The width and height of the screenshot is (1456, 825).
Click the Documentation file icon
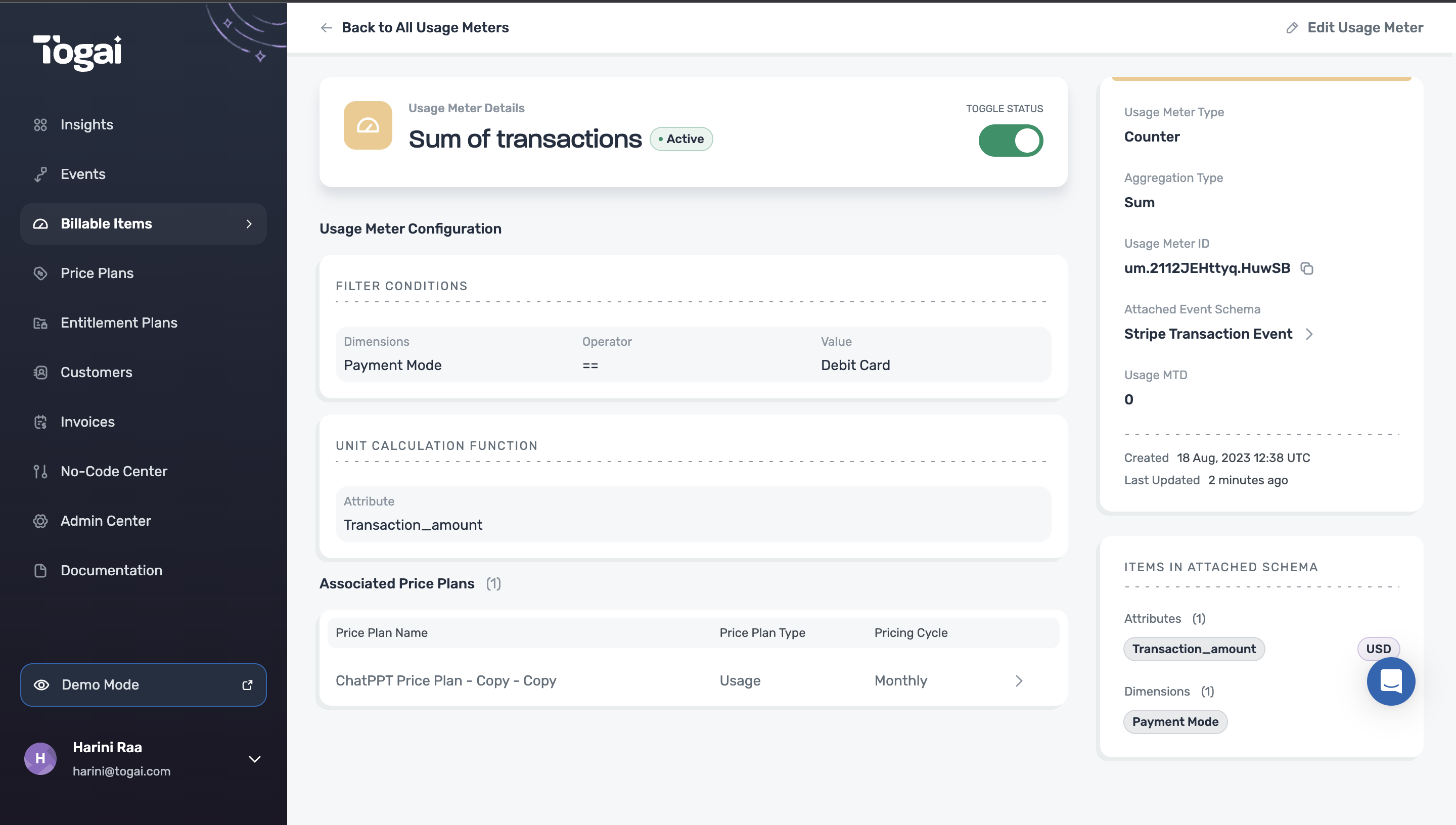coord(40,571)
